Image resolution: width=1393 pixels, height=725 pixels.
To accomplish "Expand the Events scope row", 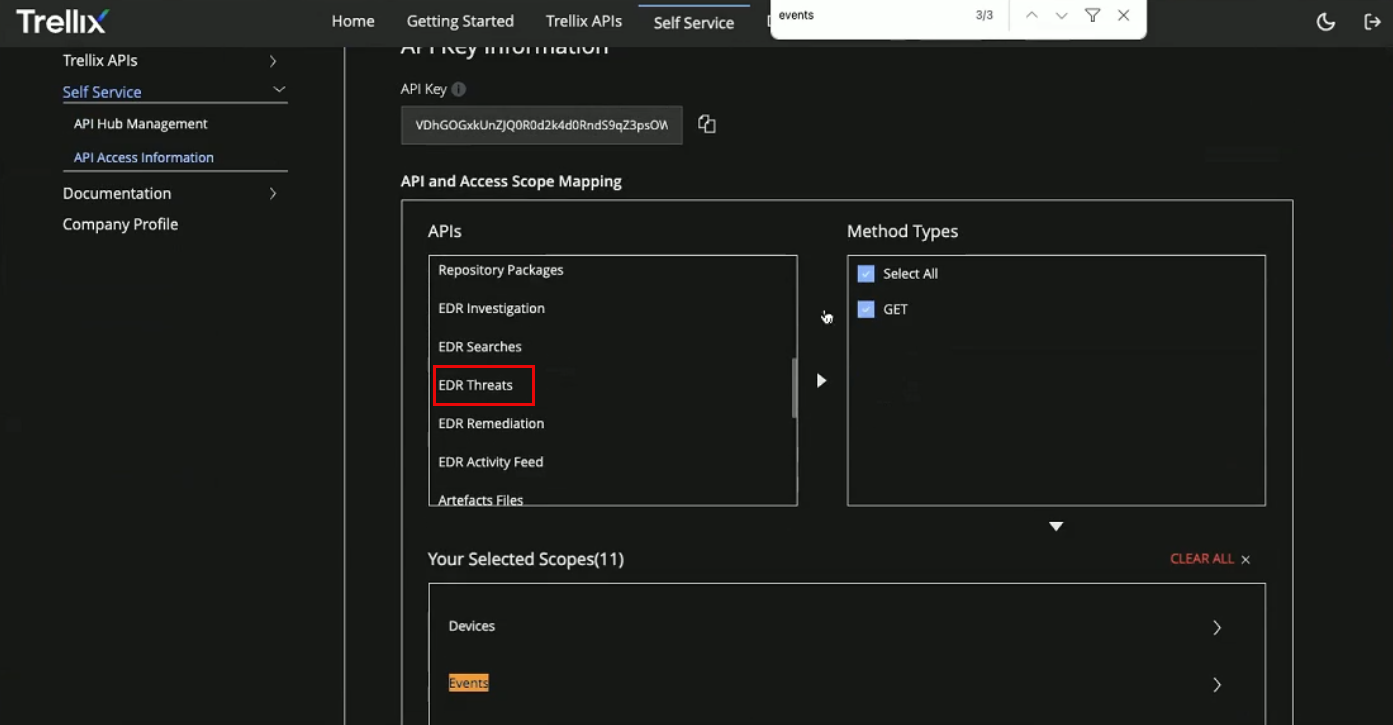I will tap(1217, 685).
